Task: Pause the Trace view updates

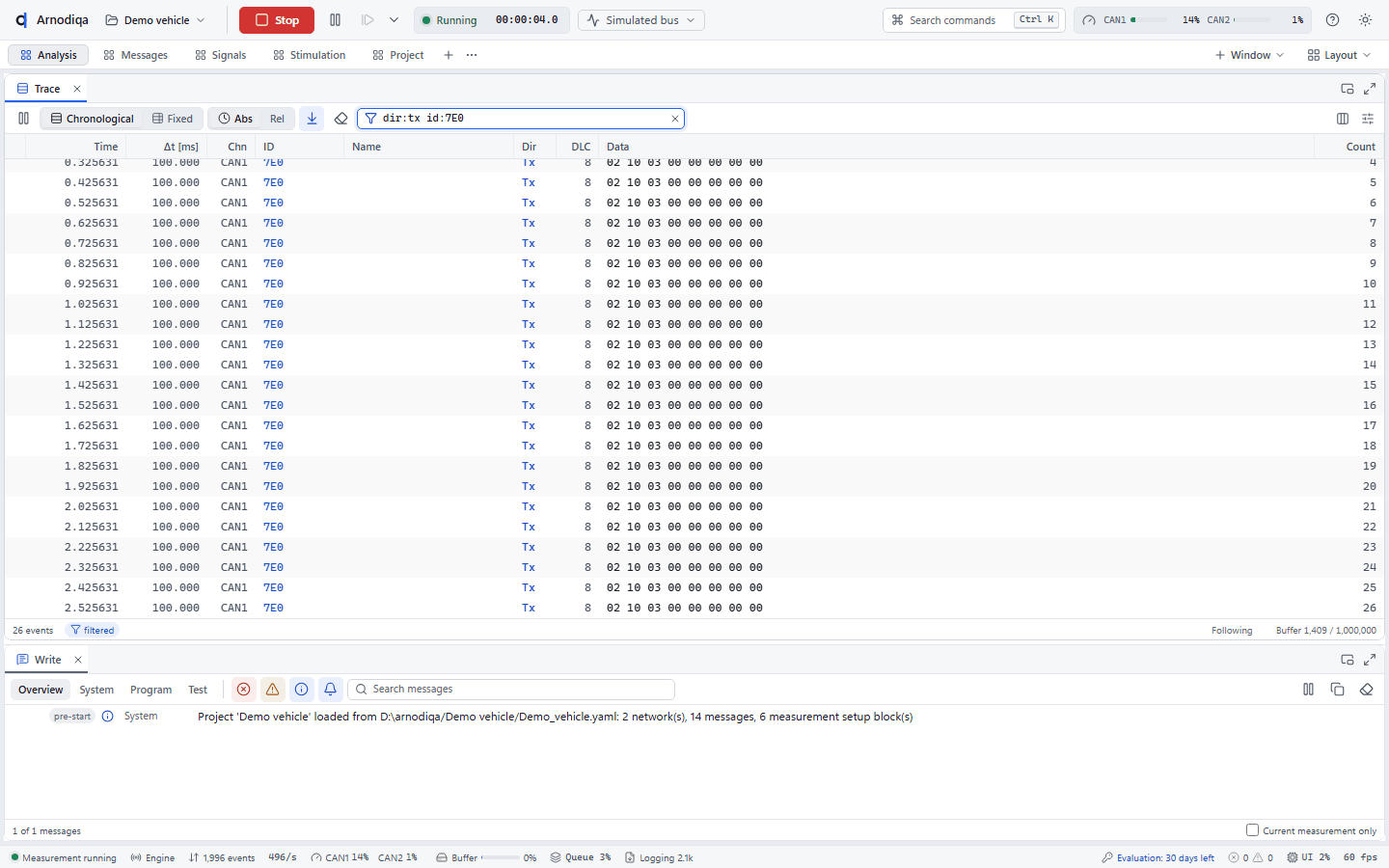Action: point(23,119)
